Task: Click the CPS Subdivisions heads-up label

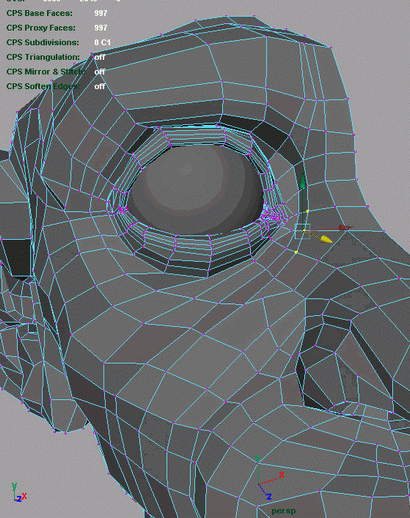Action: tap(43, 43)
